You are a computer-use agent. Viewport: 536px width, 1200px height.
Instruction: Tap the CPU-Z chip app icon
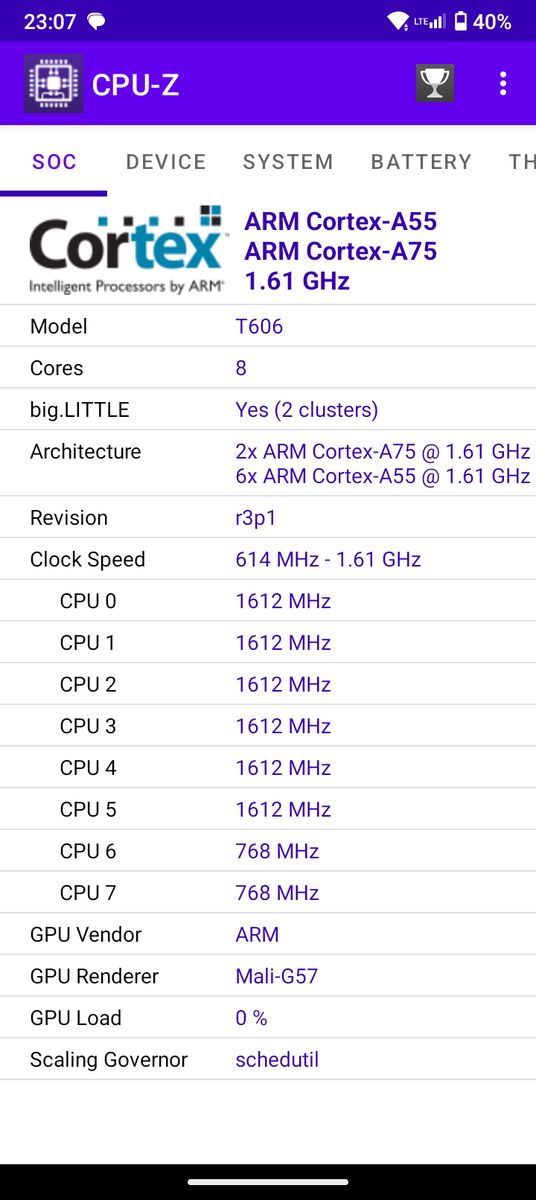click(54, 84)
